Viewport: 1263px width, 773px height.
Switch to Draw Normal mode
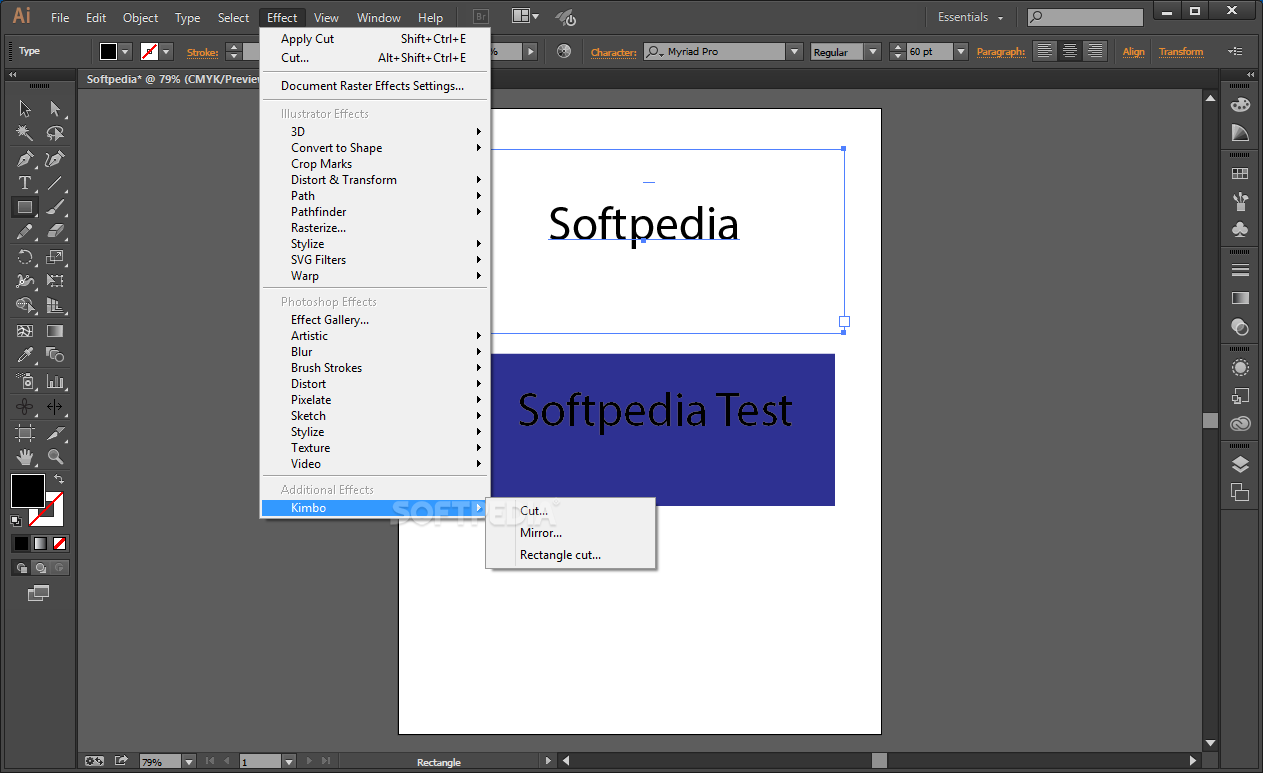(x=21, y=567)
